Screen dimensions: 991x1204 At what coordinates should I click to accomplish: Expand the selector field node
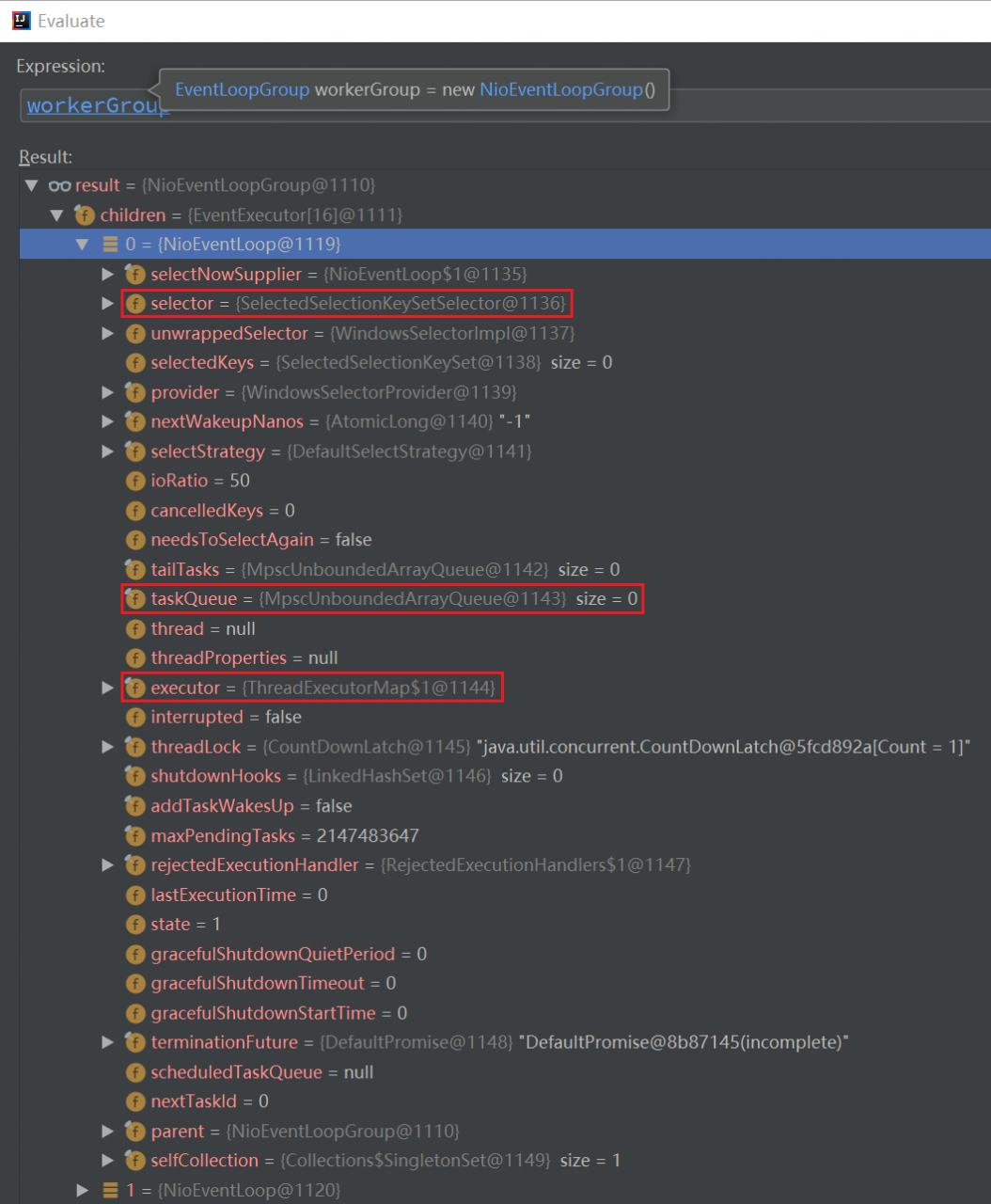pos(108,304)
